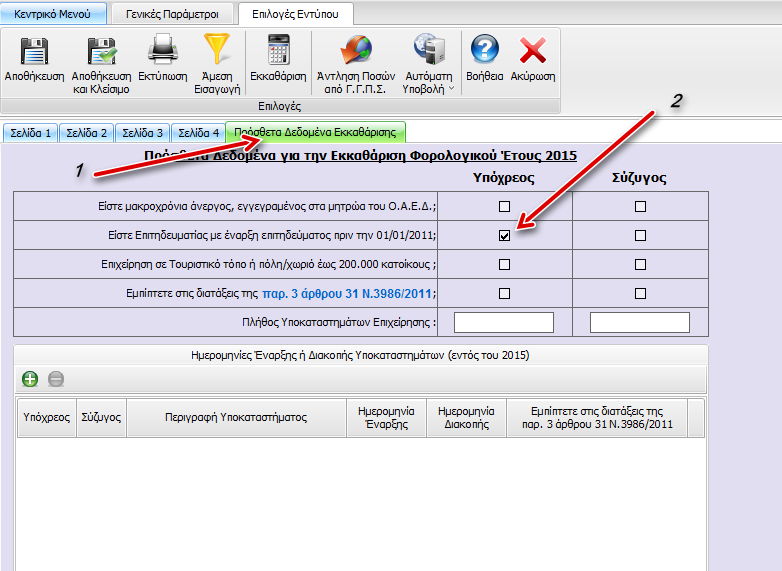Open the Βοήθεια help icon
The image size is (782, 571).
[485, 52]
